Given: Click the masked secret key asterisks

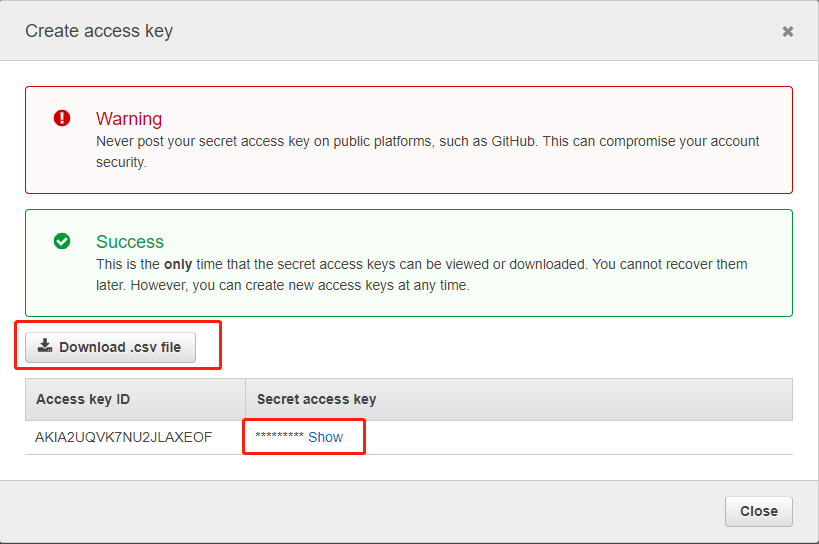Looking at the screenshot, I should (279, 438).
